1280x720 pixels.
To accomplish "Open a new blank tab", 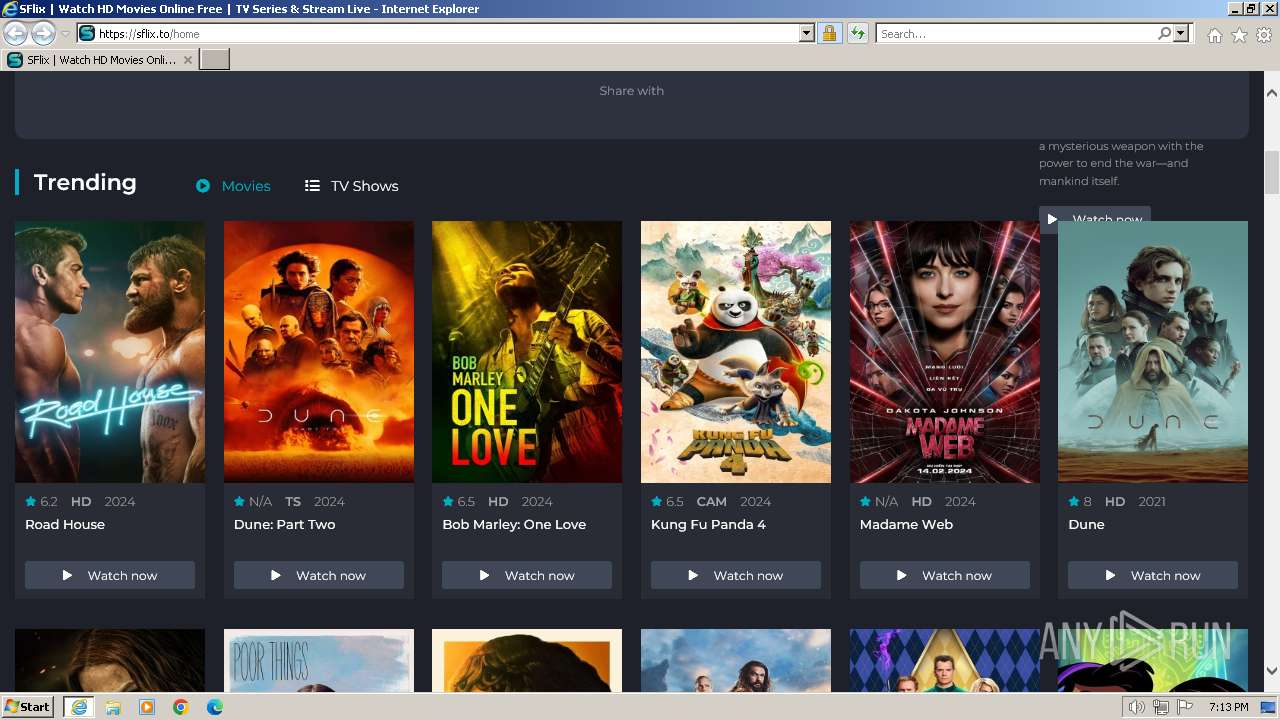I will 215,60.
